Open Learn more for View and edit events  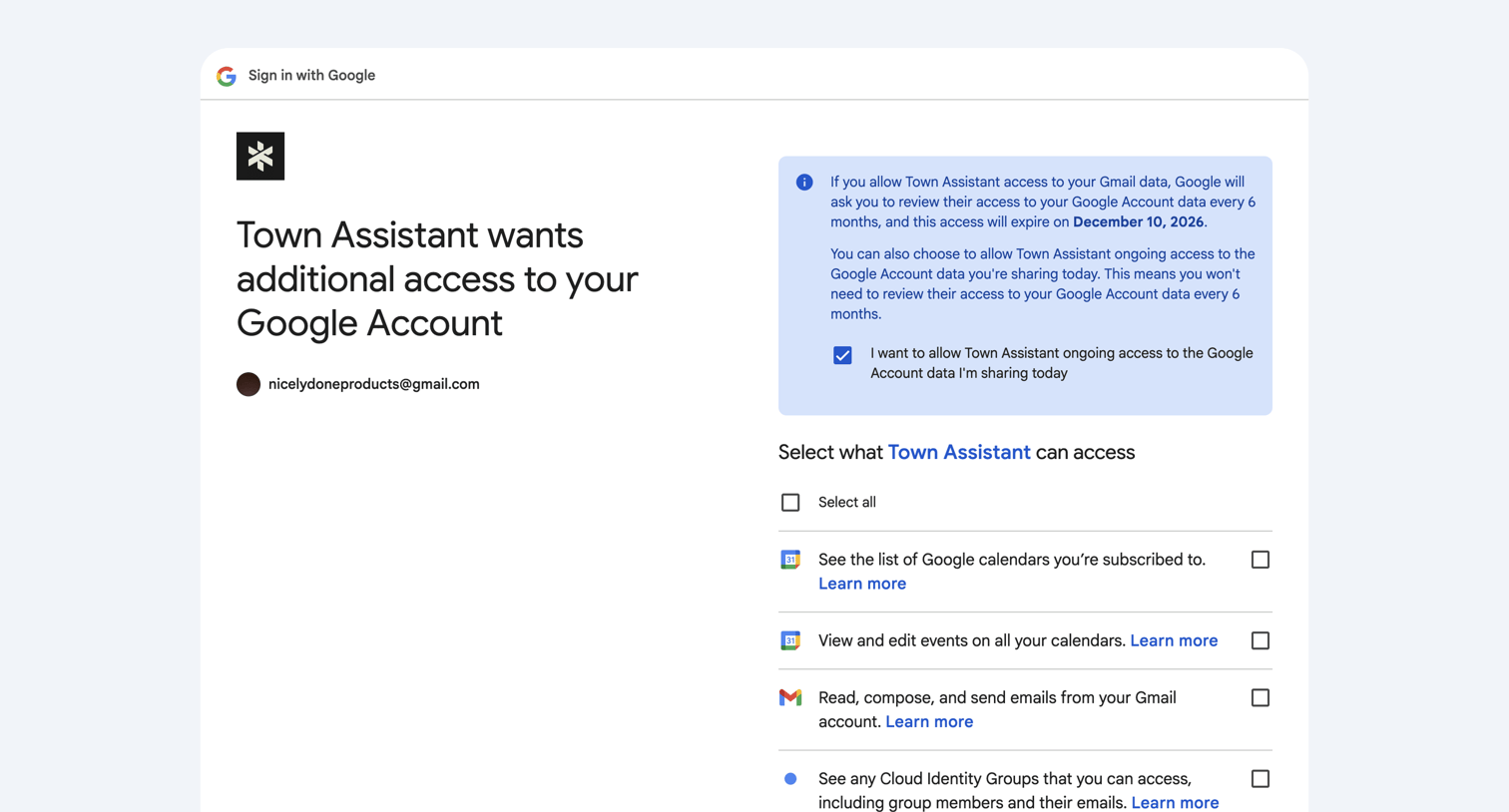[x=1174, y=640]
